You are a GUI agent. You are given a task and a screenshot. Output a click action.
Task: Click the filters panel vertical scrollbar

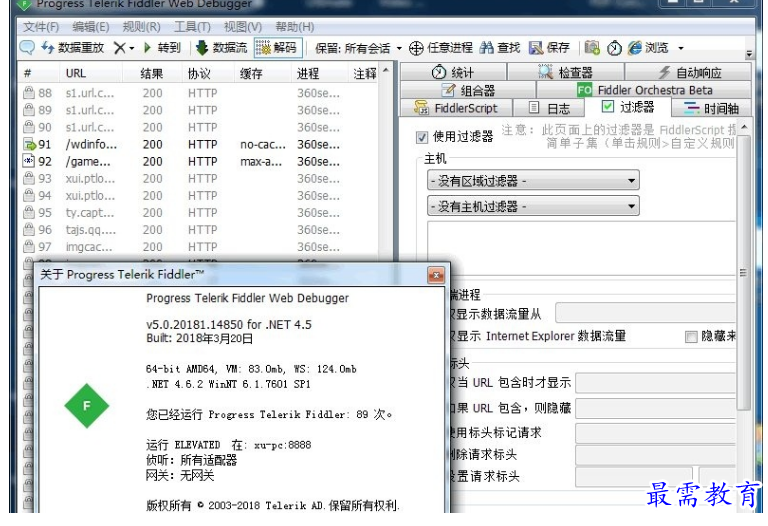tap(744, 274)
